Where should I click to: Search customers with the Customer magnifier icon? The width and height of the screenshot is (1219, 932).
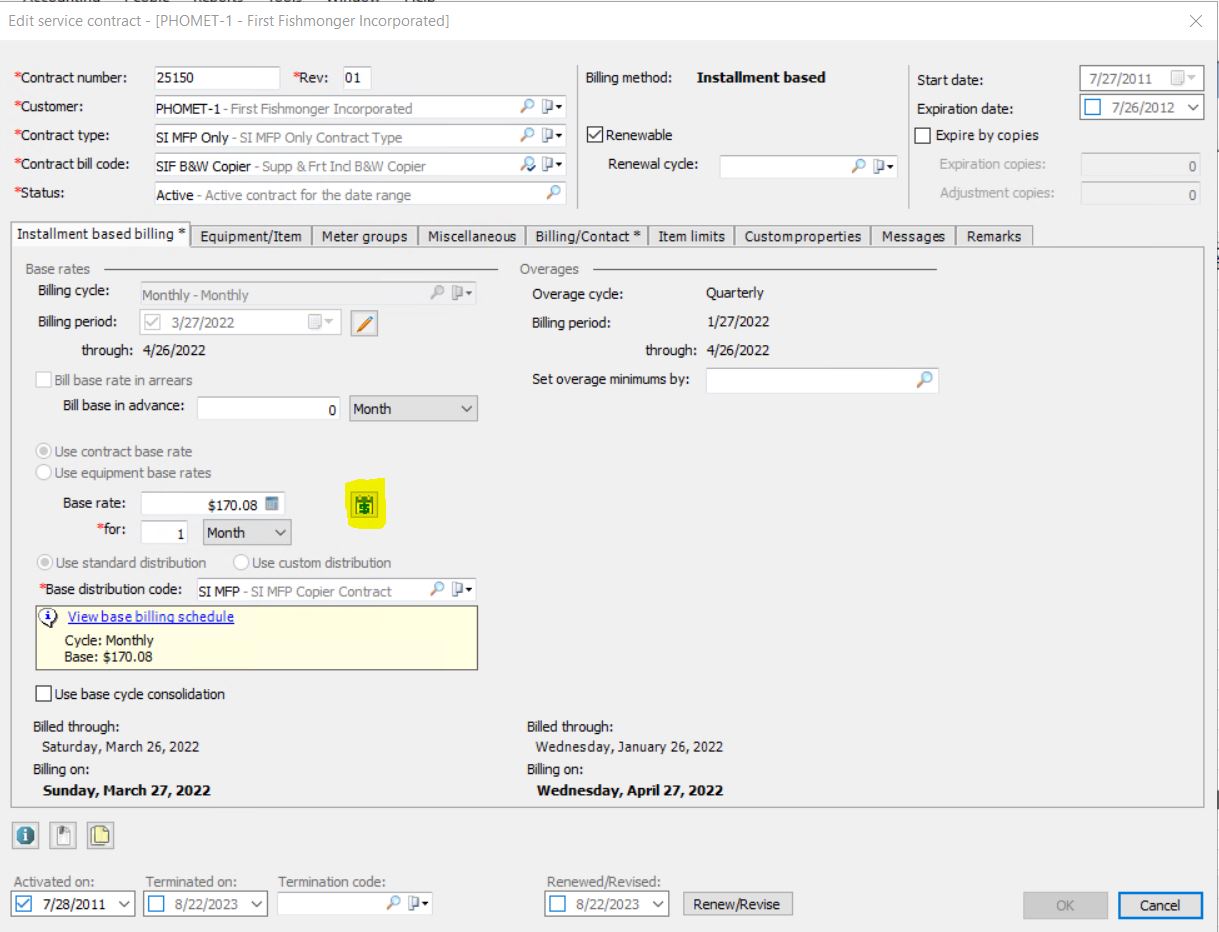528,107
